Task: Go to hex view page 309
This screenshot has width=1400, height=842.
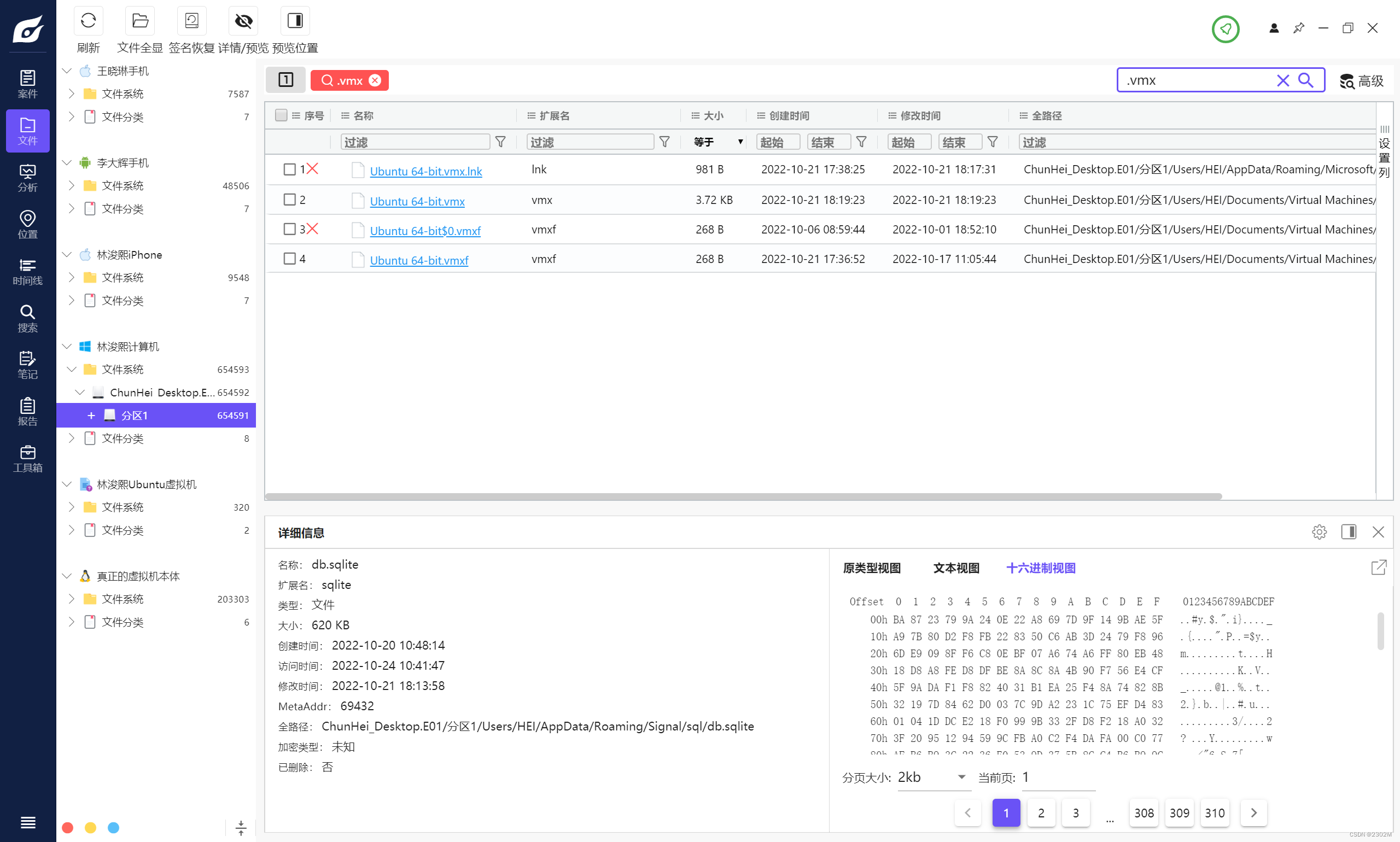Action: pos(1179,813)
